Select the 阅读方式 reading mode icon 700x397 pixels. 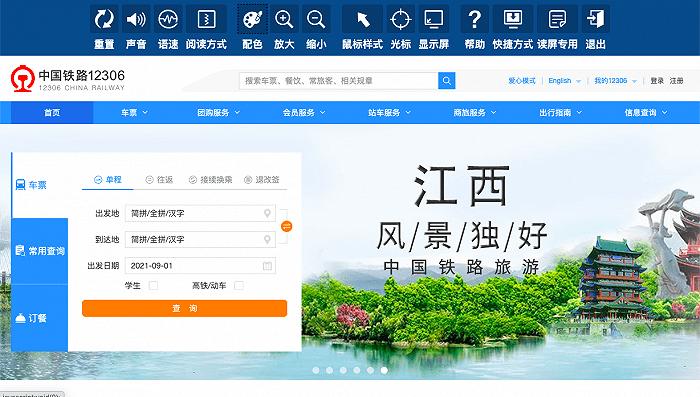pyautogui.click(x=206, y=19)
